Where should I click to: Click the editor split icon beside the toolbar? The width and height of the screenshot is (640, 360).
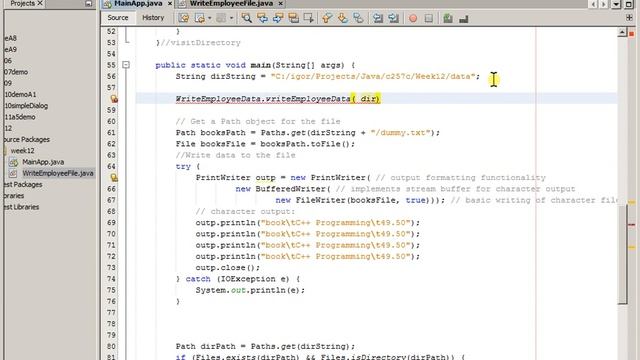(629, 18)
